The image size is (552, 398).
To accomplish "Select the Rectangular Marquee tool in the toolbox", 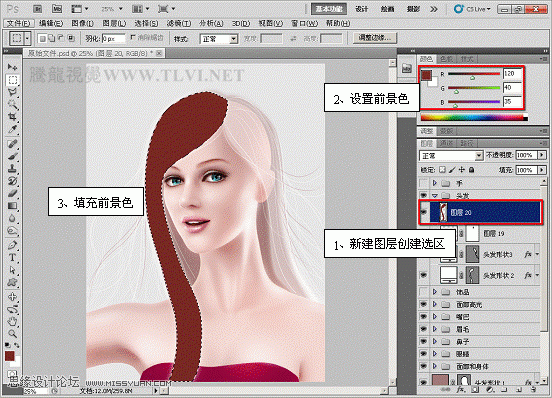I will coord(13,80).
